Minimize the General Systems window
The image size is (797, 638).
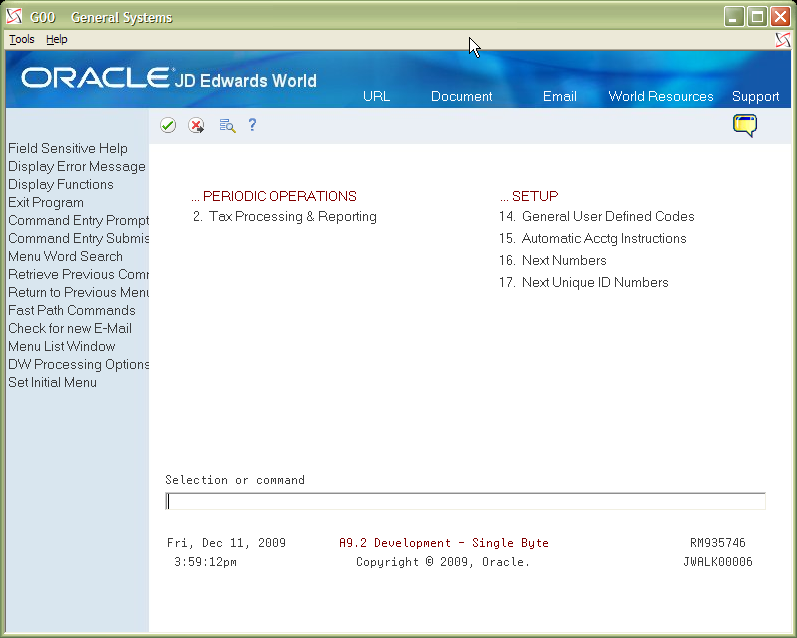tap(733, 17)
